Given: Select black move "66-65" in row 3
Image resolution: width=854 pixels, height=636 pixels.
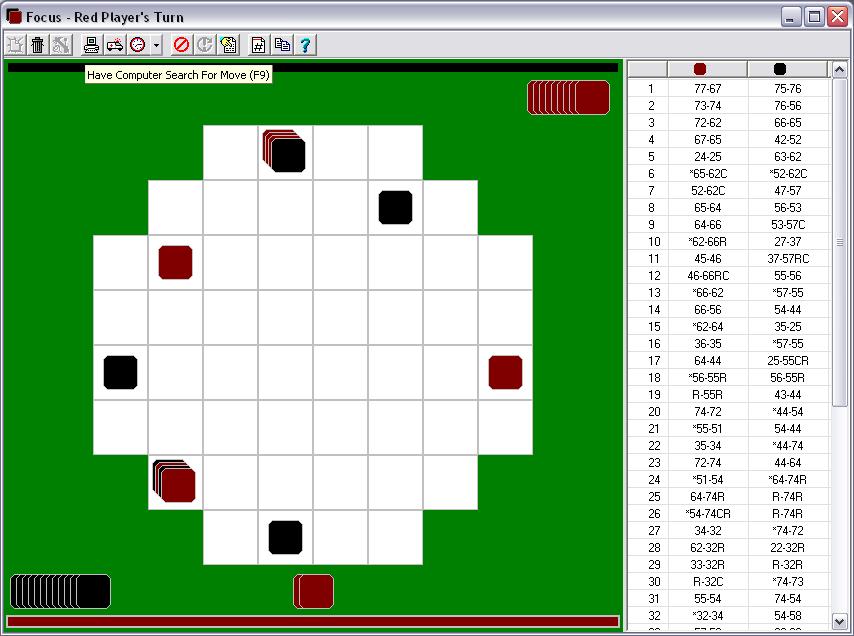Looking at the screenshot, I should [x=788, y=123].
